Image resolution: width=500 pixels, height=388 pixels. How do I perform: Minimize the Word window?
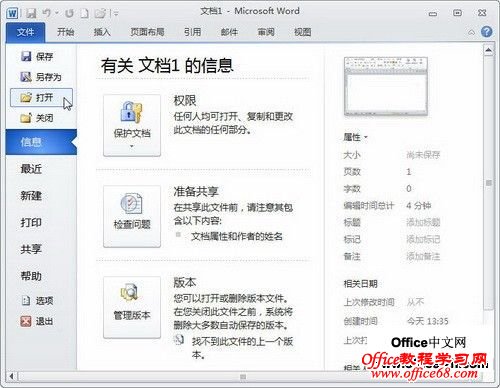click(433, 13)
